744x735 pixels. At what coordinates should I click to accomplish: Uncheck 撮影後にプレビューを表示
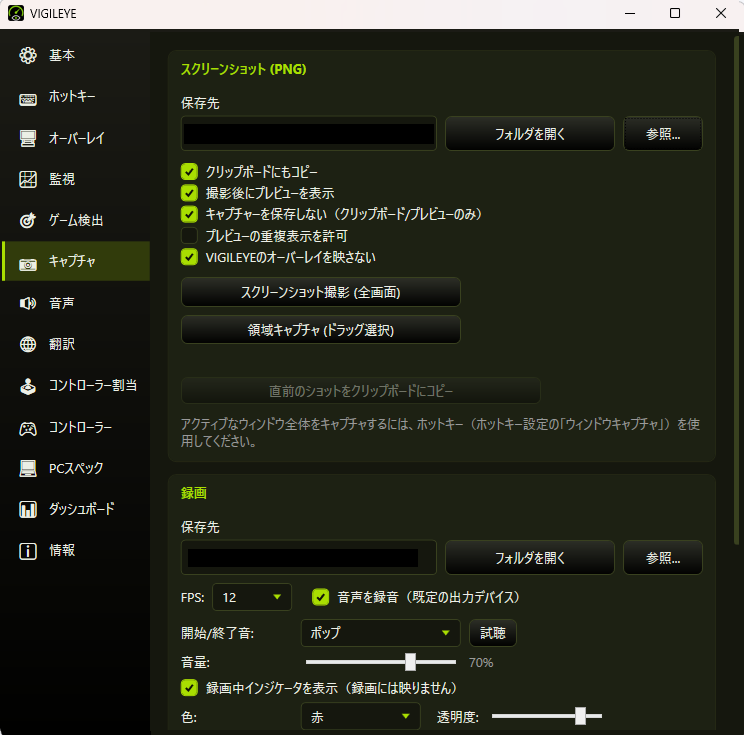189,193
